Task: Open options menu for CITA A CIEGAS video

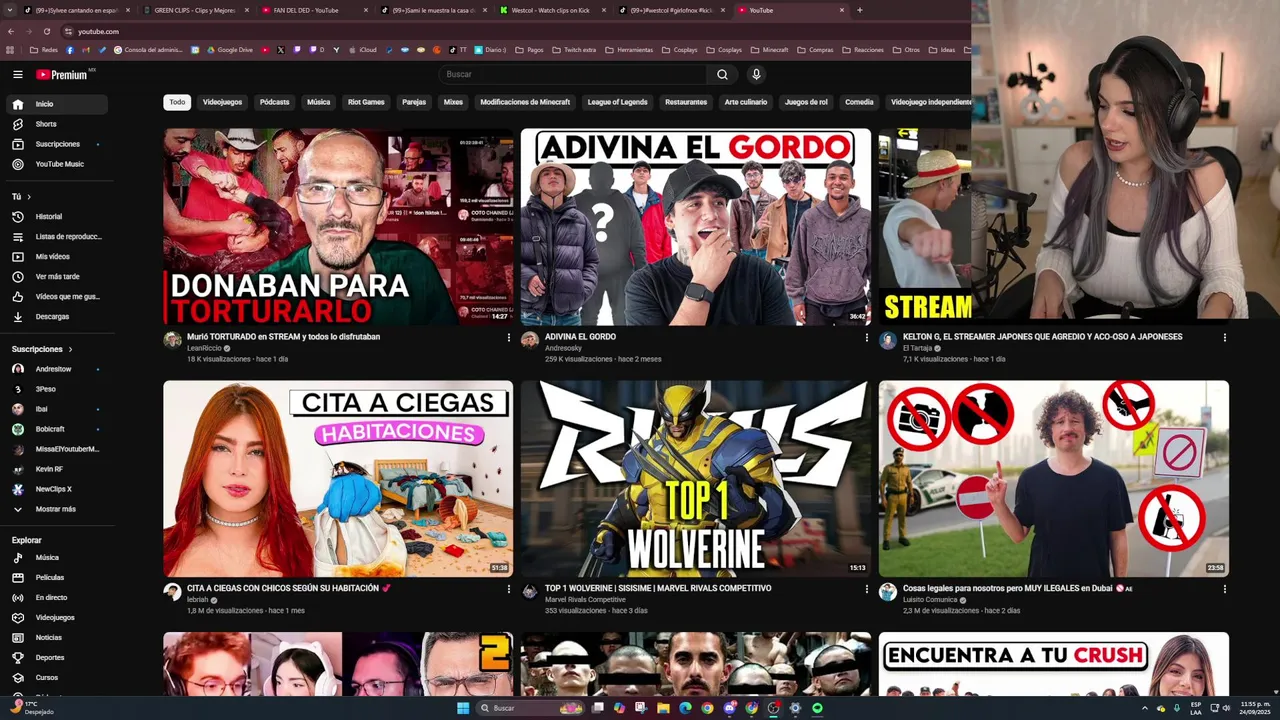Action: click(508, 589)
